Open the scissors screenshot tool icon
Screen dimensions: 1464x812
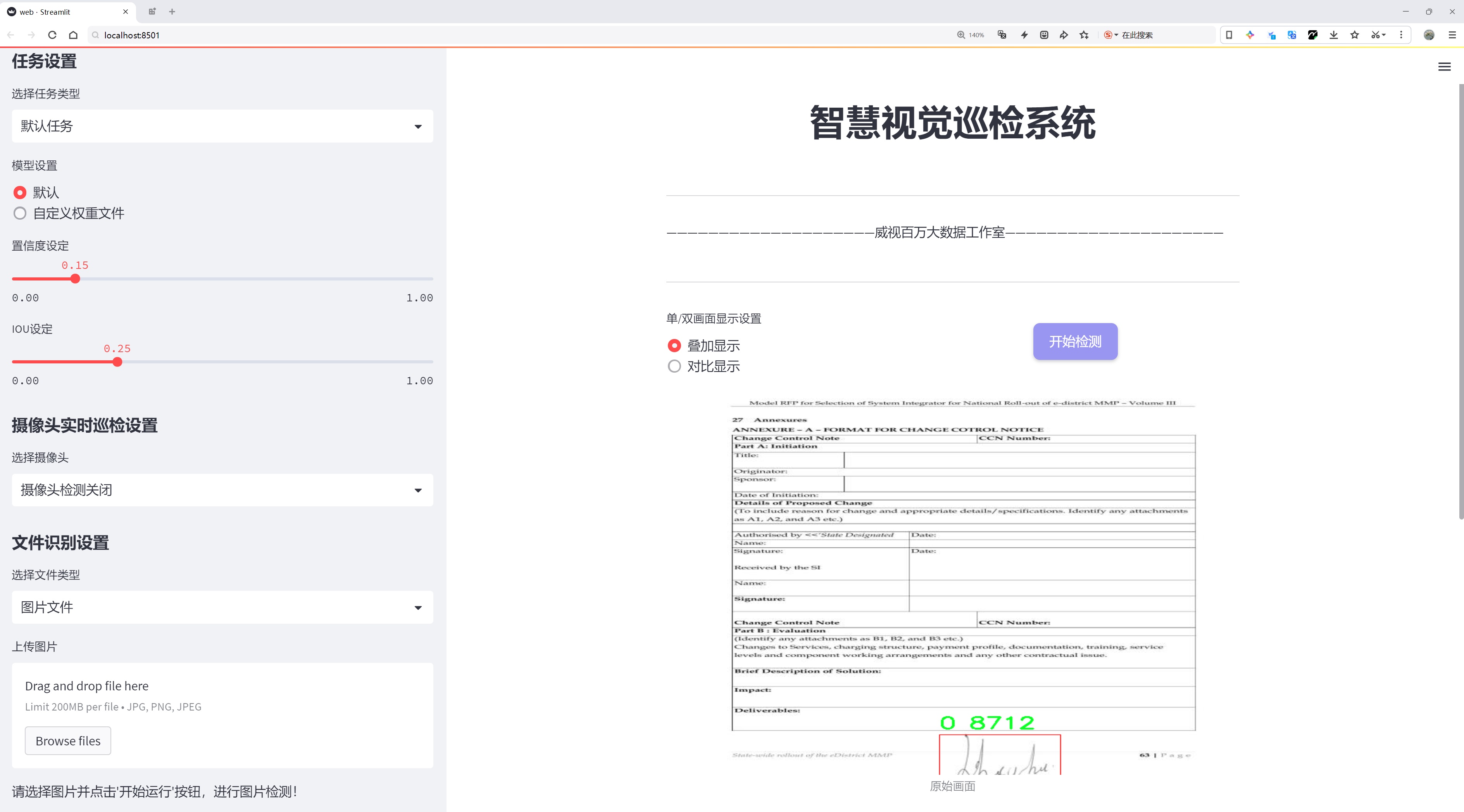coord(1375,35)
